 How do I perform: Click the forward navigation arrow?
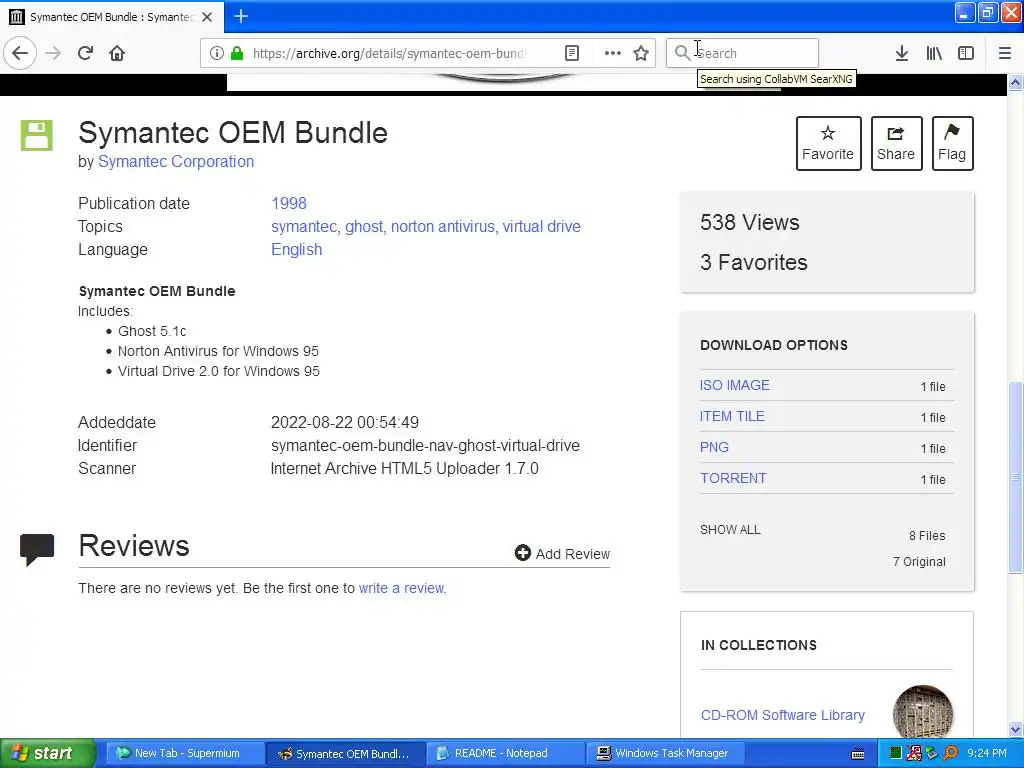53,53
